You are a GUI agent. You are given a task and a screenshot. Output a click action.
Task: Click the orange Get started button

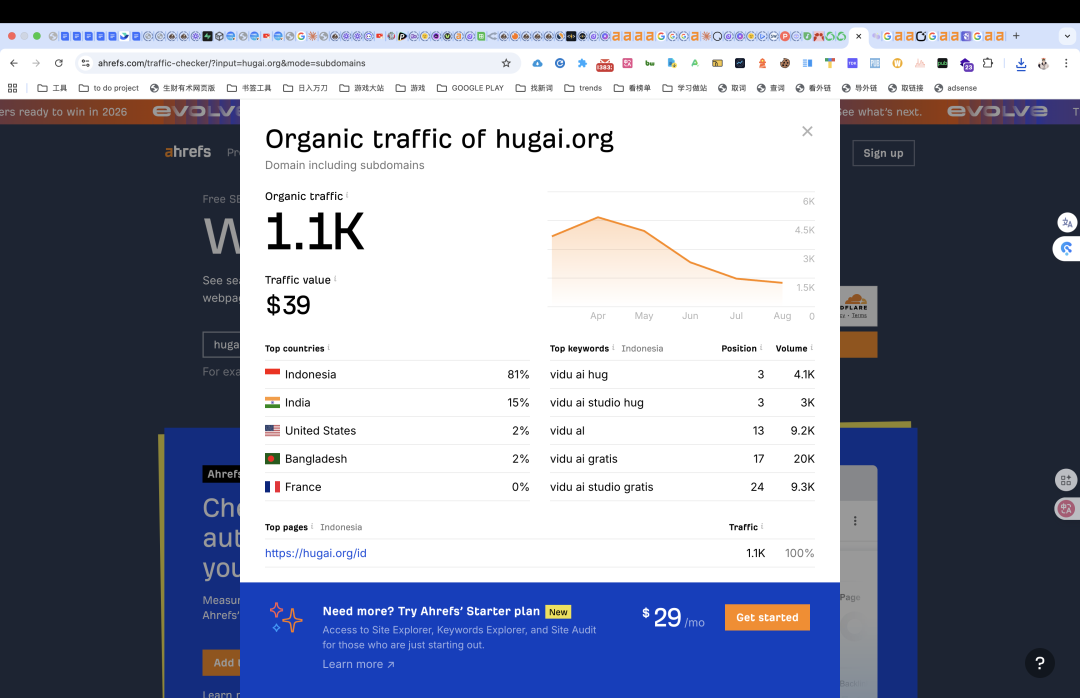767,617
